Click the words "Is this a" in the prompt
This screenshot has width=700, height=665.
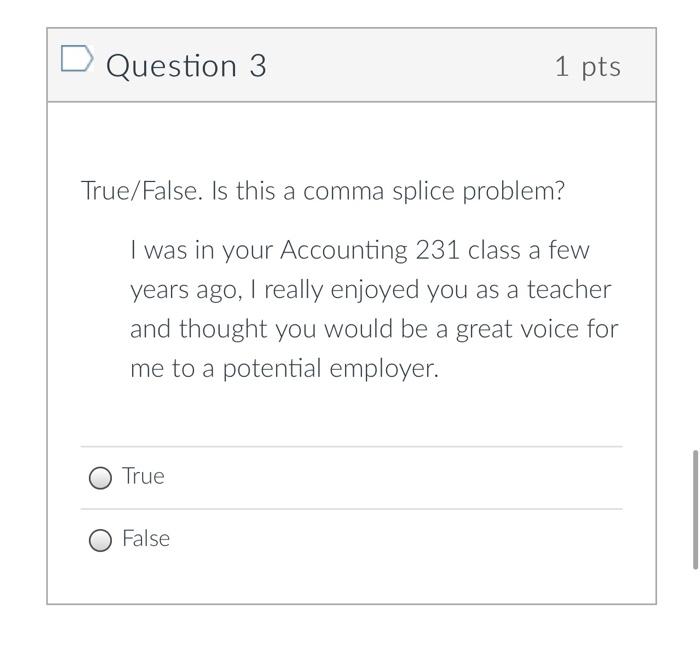(x=253, y=191)
